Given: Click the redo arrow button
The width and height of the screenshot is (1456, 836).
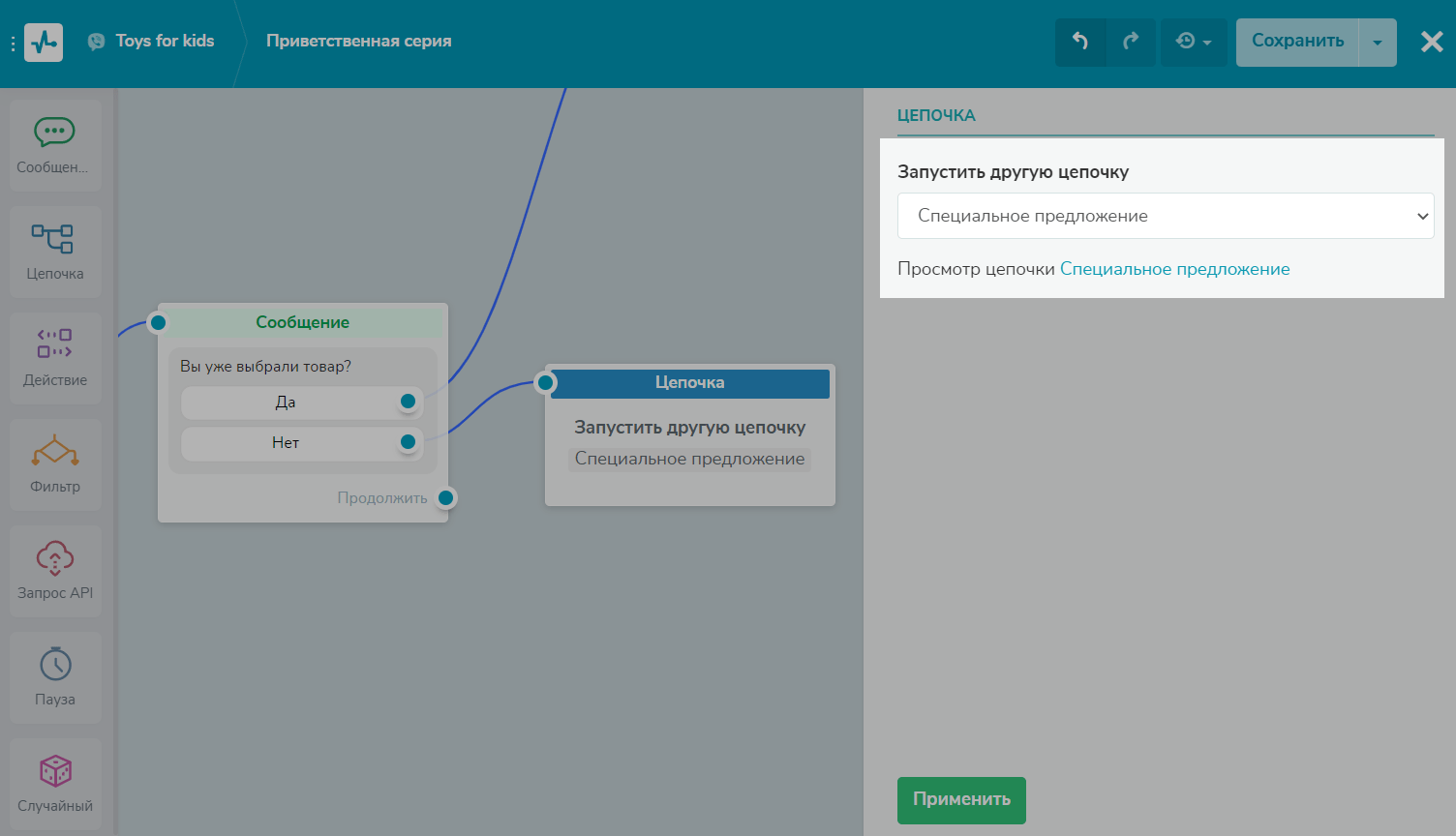Looking at the screenshot, I should pos(1131,42).
